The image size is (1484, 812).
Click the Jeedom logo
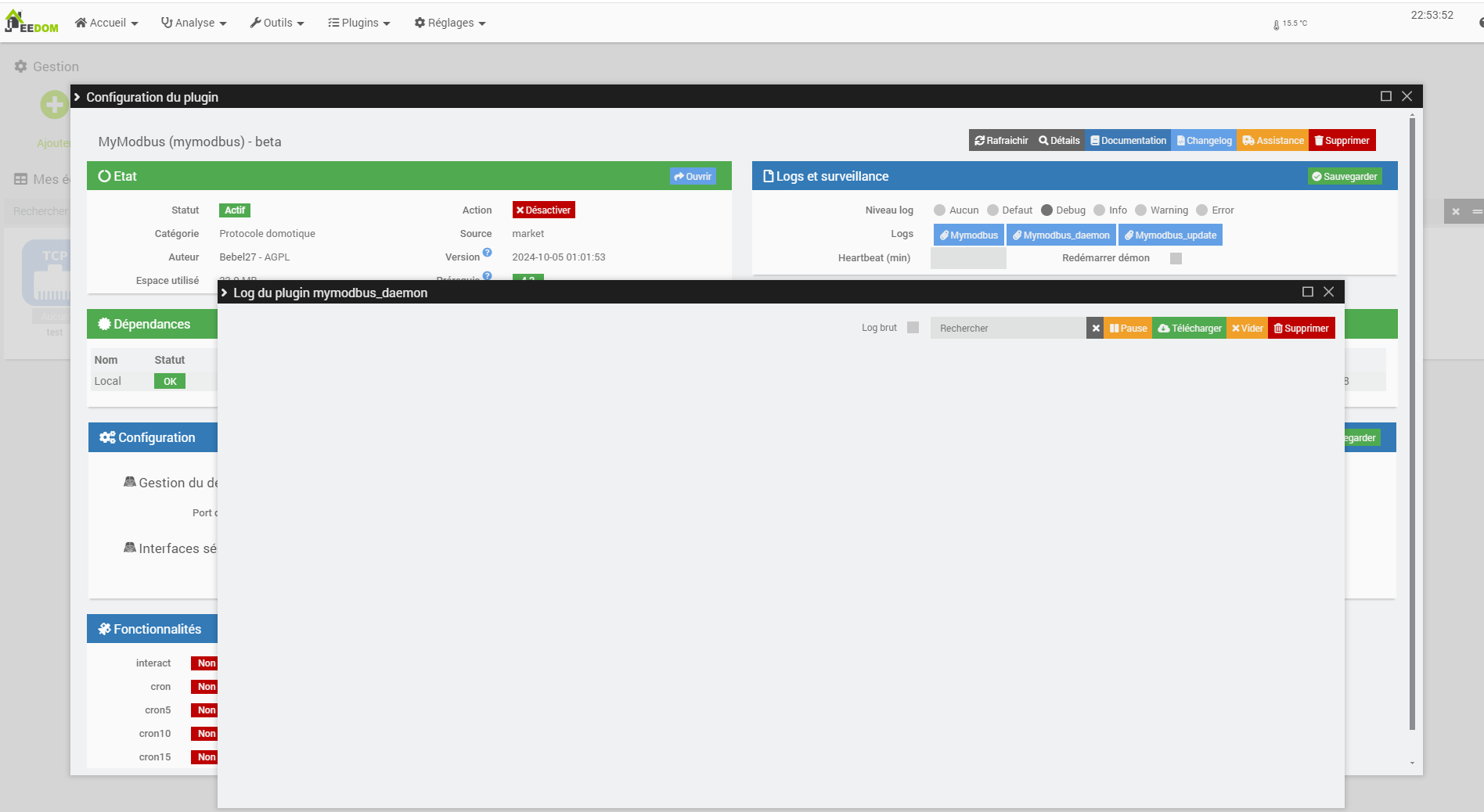point(31,22)
